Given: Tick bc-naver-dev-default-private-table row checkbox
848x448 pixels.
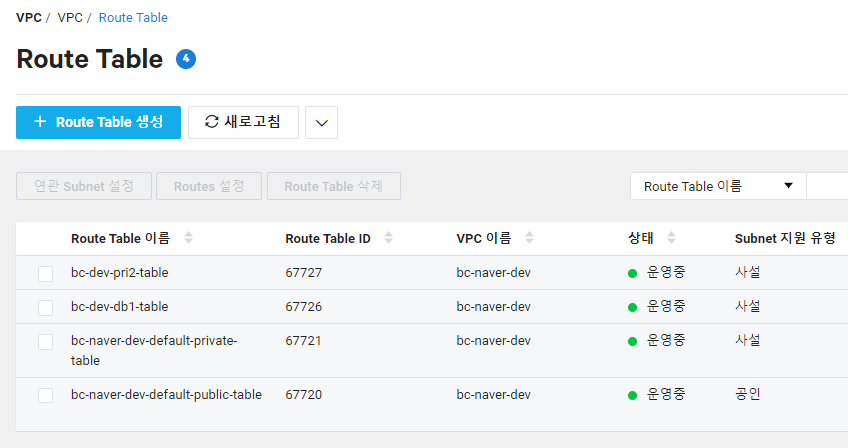Looking at the screenshot, I should [45, 342].
